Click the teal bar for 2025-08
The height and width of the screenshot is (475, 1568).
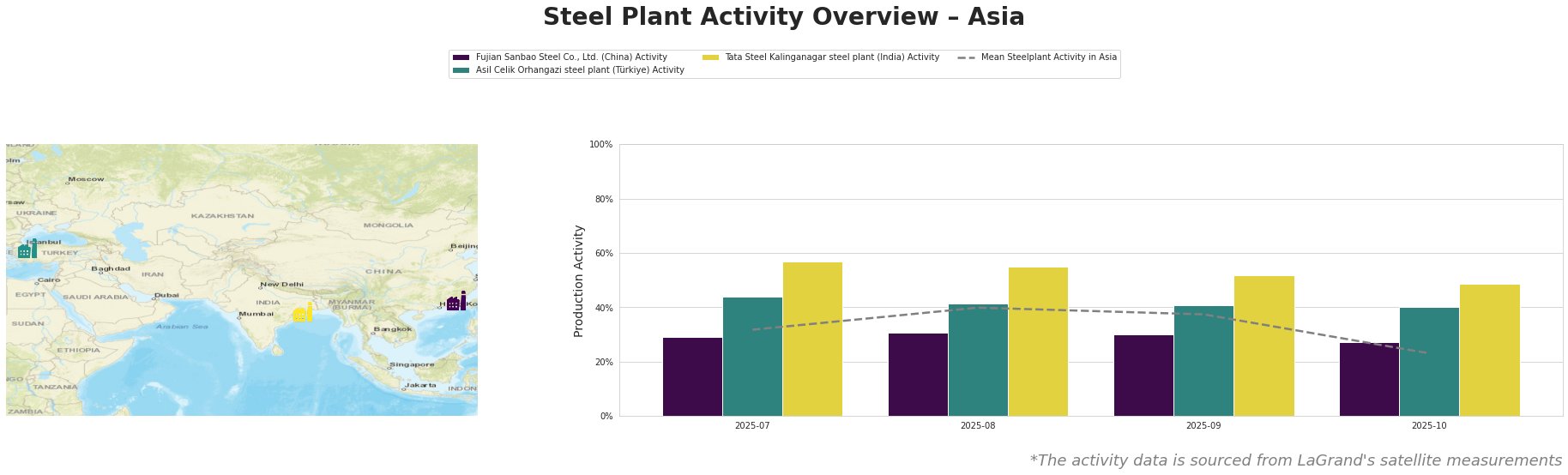tap(978, 360)
